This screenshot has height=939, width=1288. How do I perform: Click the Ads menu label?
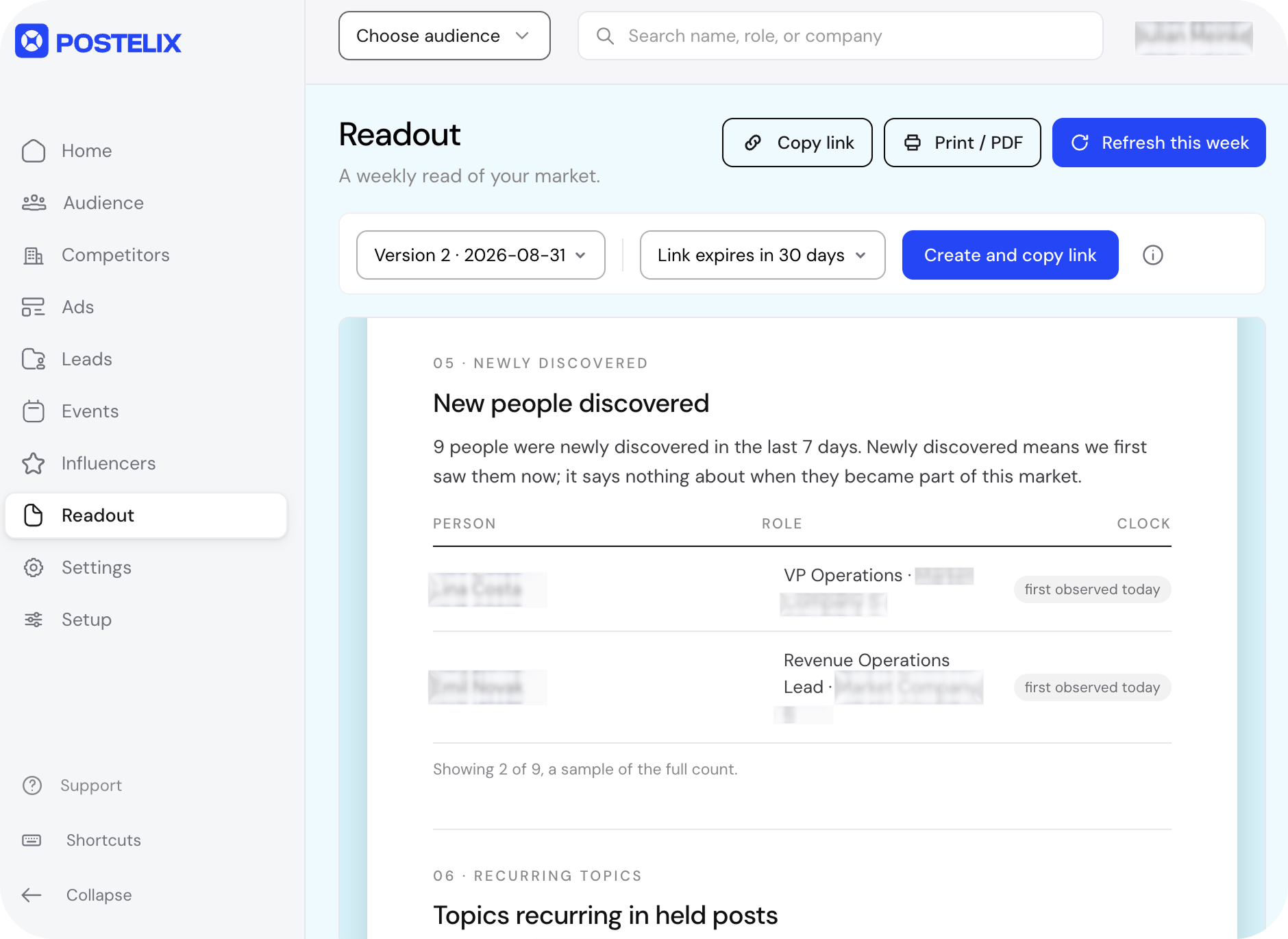pos(78,307)
